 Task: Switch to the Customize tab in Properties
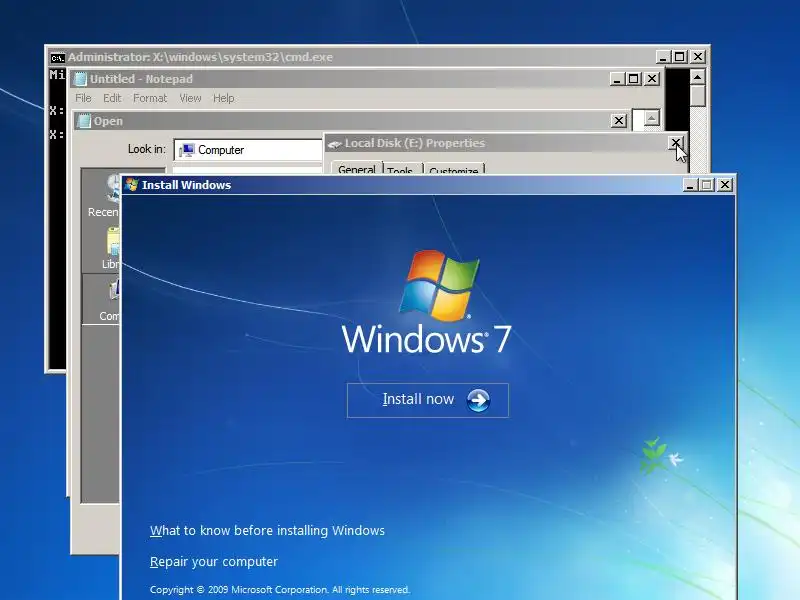point(454,170)
